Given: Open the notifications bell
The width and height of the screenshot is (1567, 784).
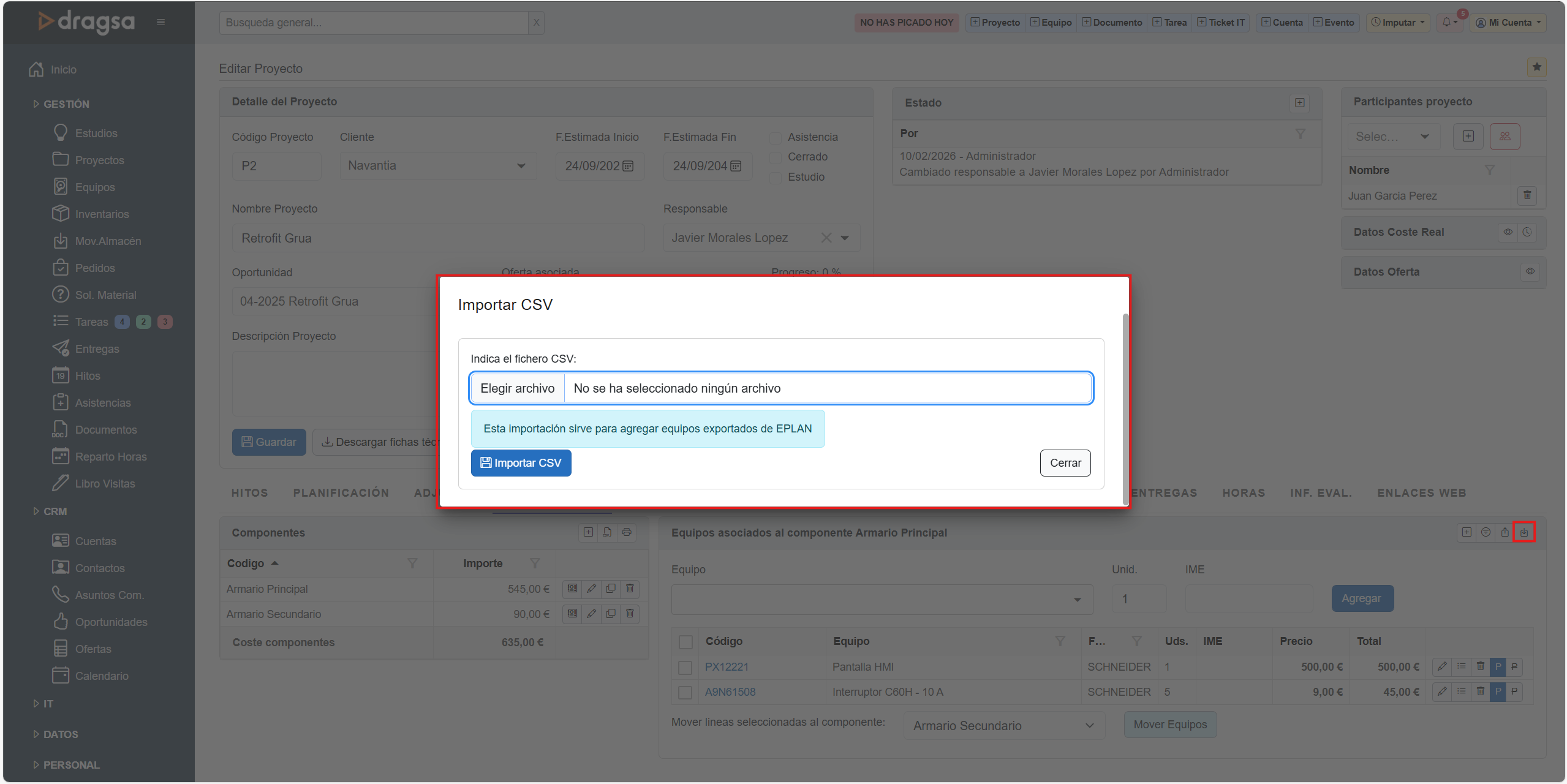Looking at the screenshot, I should coord(1448,23).
